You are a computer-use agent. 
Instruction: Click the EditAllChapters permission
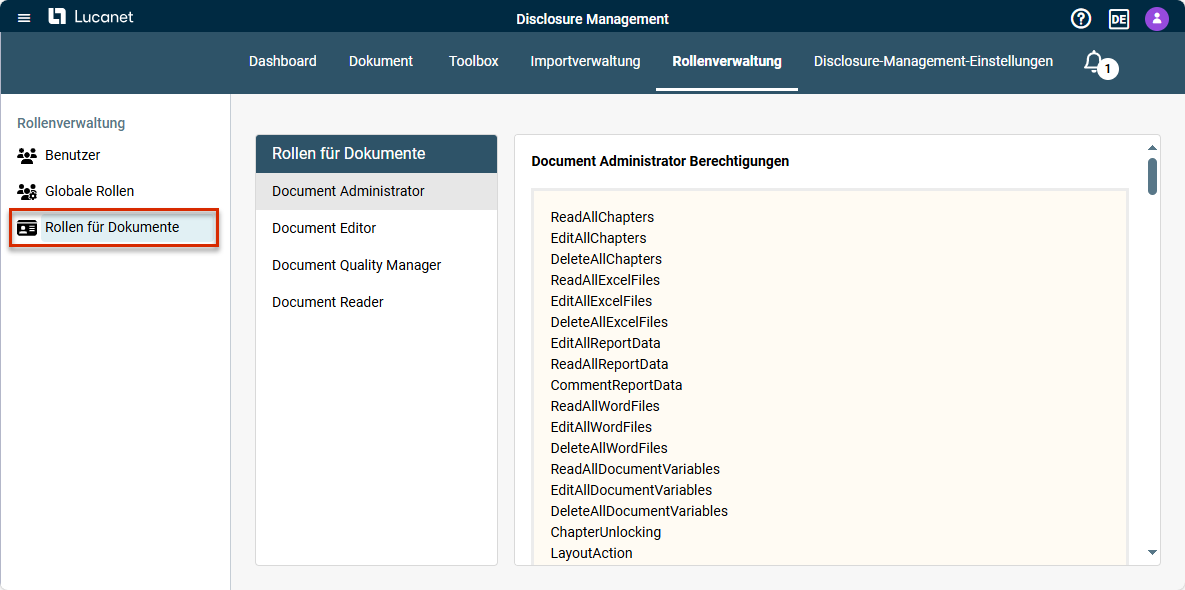[x=599, y=239]
